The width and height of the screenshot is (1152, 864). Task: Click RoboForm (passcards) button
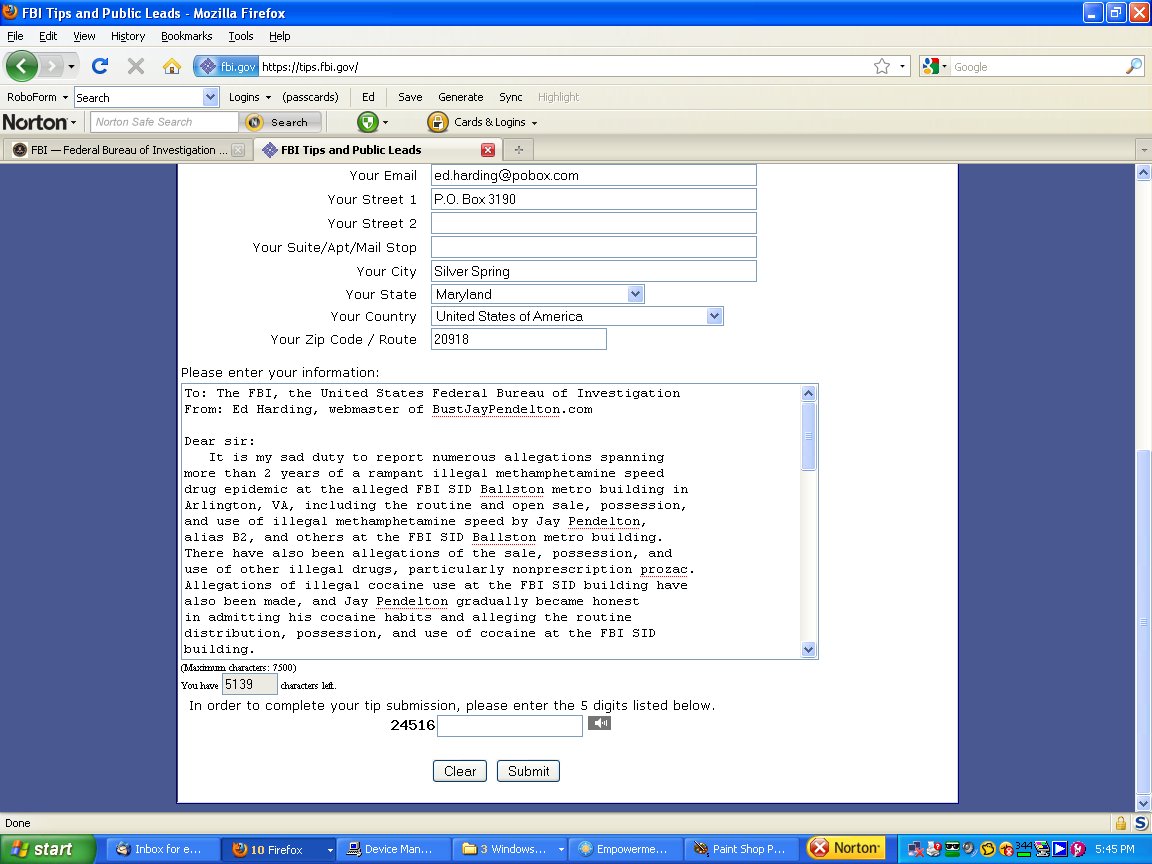point(310,97)
